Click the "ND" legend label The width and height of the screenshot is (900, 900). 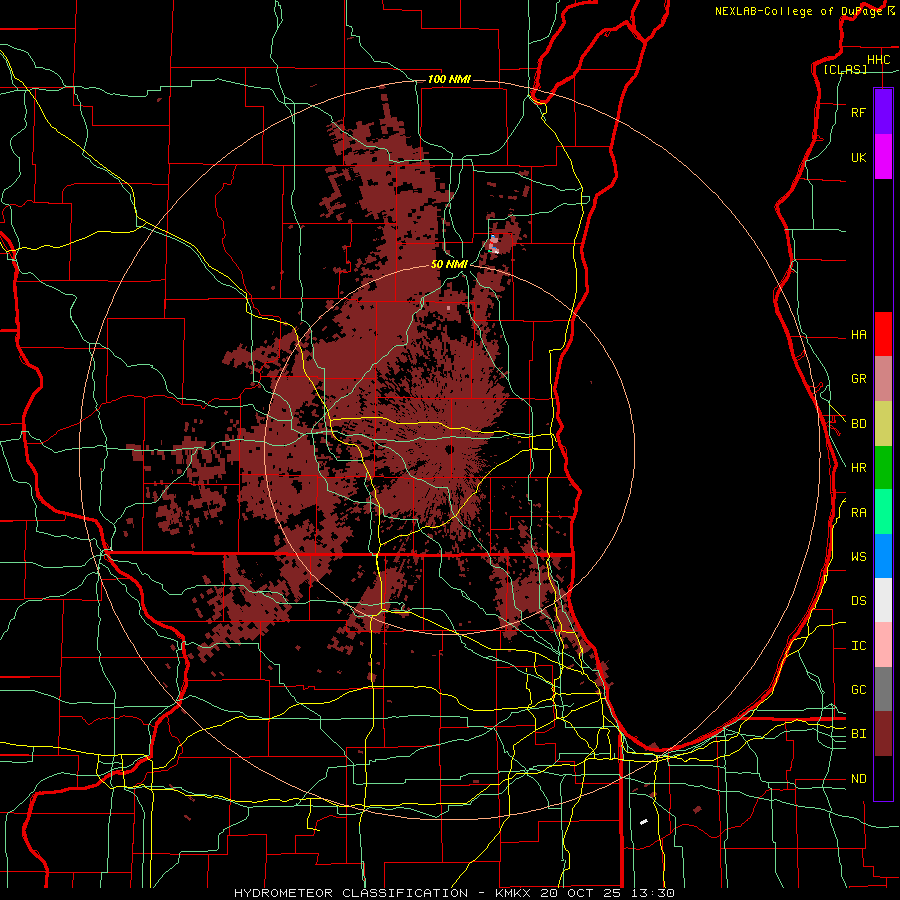858,778
